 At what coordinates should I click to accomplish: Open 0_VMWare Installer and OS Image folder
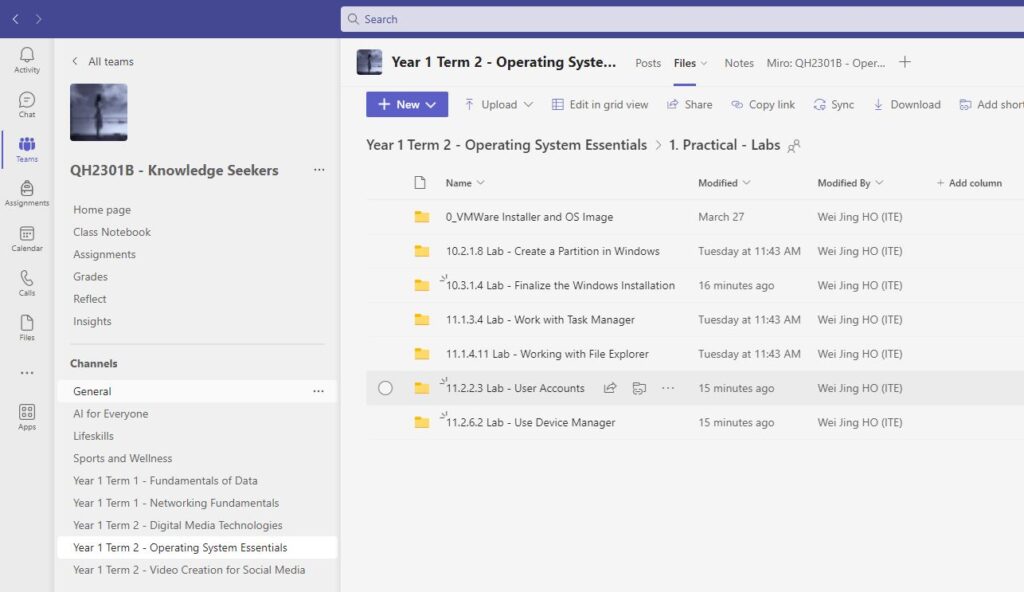tap(529, 217)
